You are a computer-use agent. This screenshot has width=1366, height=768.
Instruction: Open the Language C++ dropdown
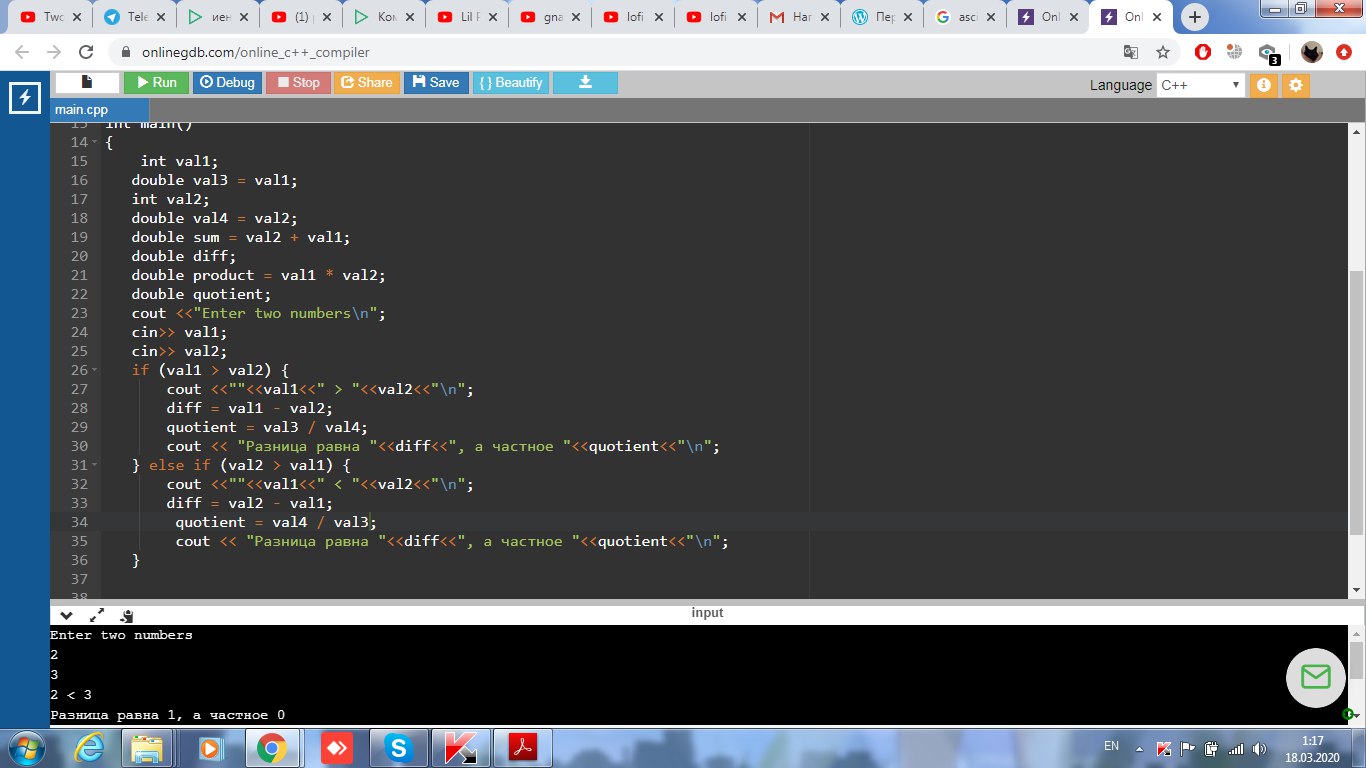1200,85
